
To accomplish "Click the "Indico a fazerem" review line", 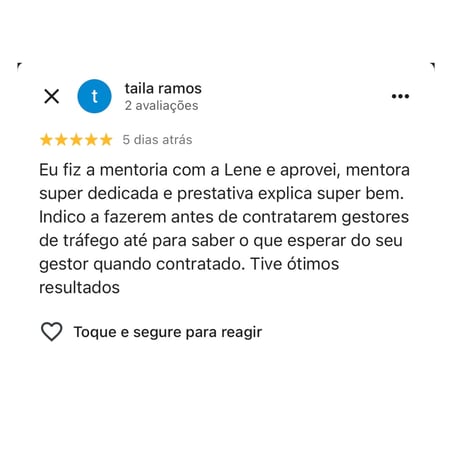I will click(x=224, y=217).
